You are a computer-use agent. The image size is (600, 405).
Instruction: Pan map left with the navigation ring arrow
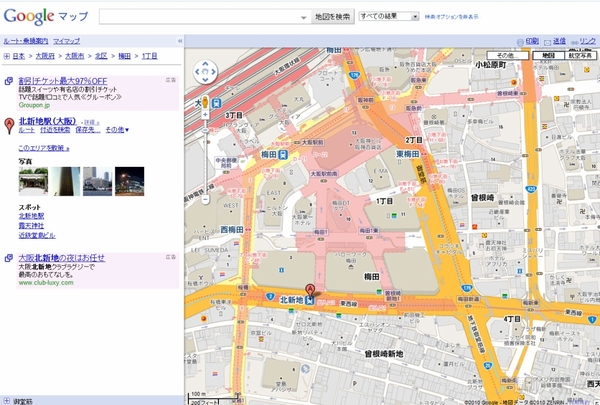click(197, 72)
